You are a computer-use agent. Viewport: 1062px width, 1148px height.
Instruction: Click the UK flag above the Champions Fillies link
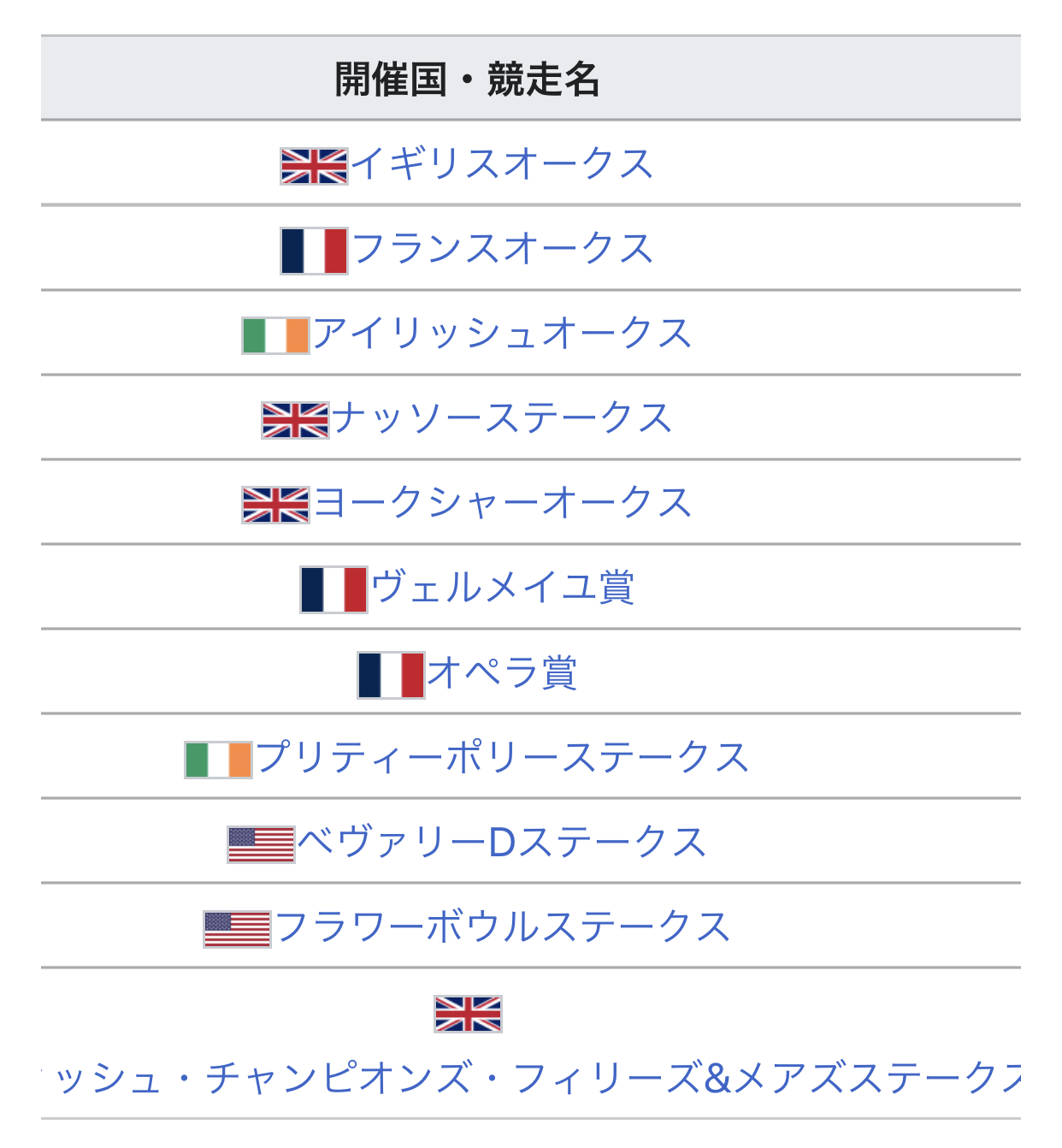point(468,1014)
